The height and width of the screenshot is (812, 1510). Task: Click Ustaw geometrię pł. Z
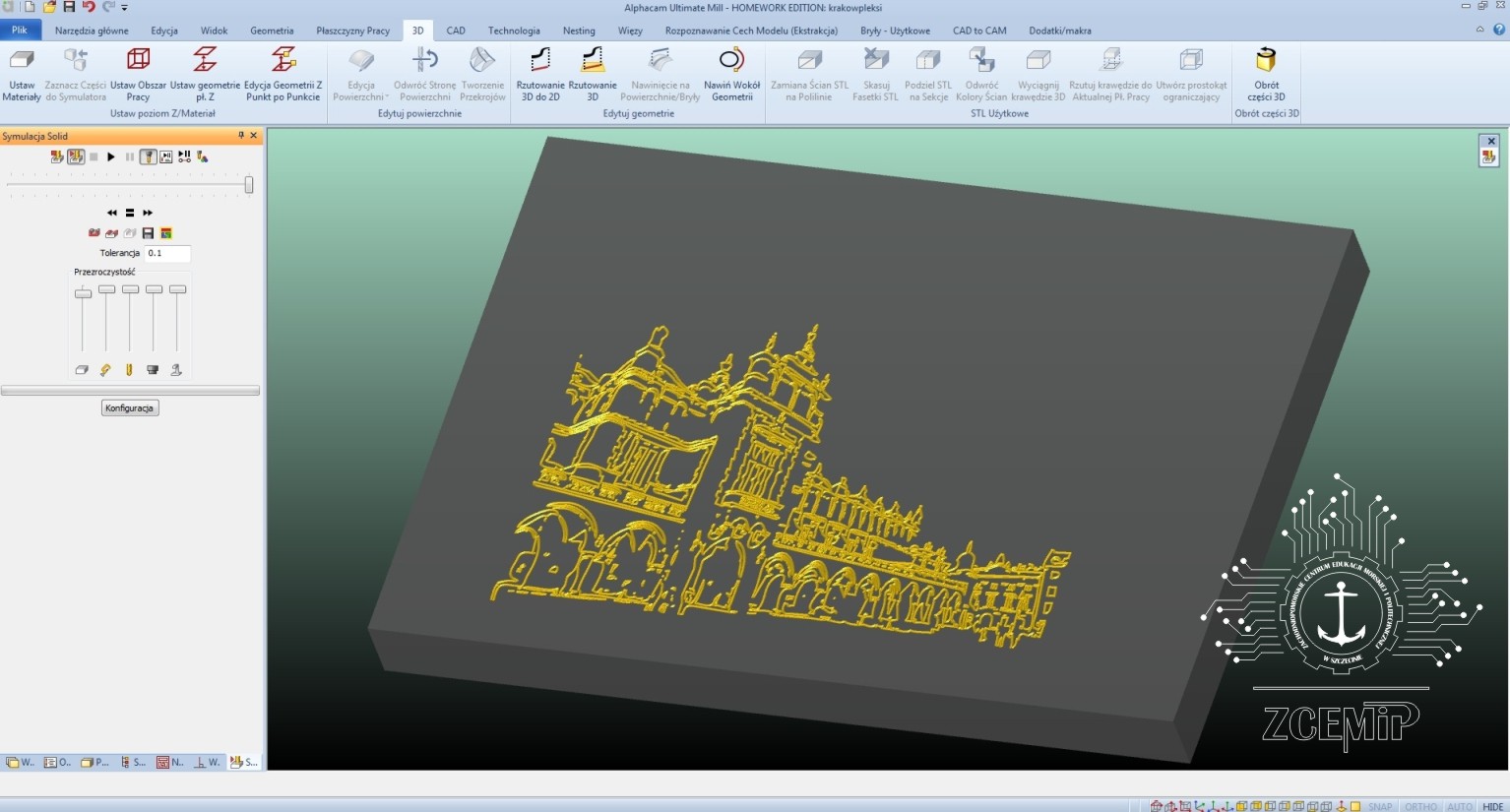click(205, 75)
